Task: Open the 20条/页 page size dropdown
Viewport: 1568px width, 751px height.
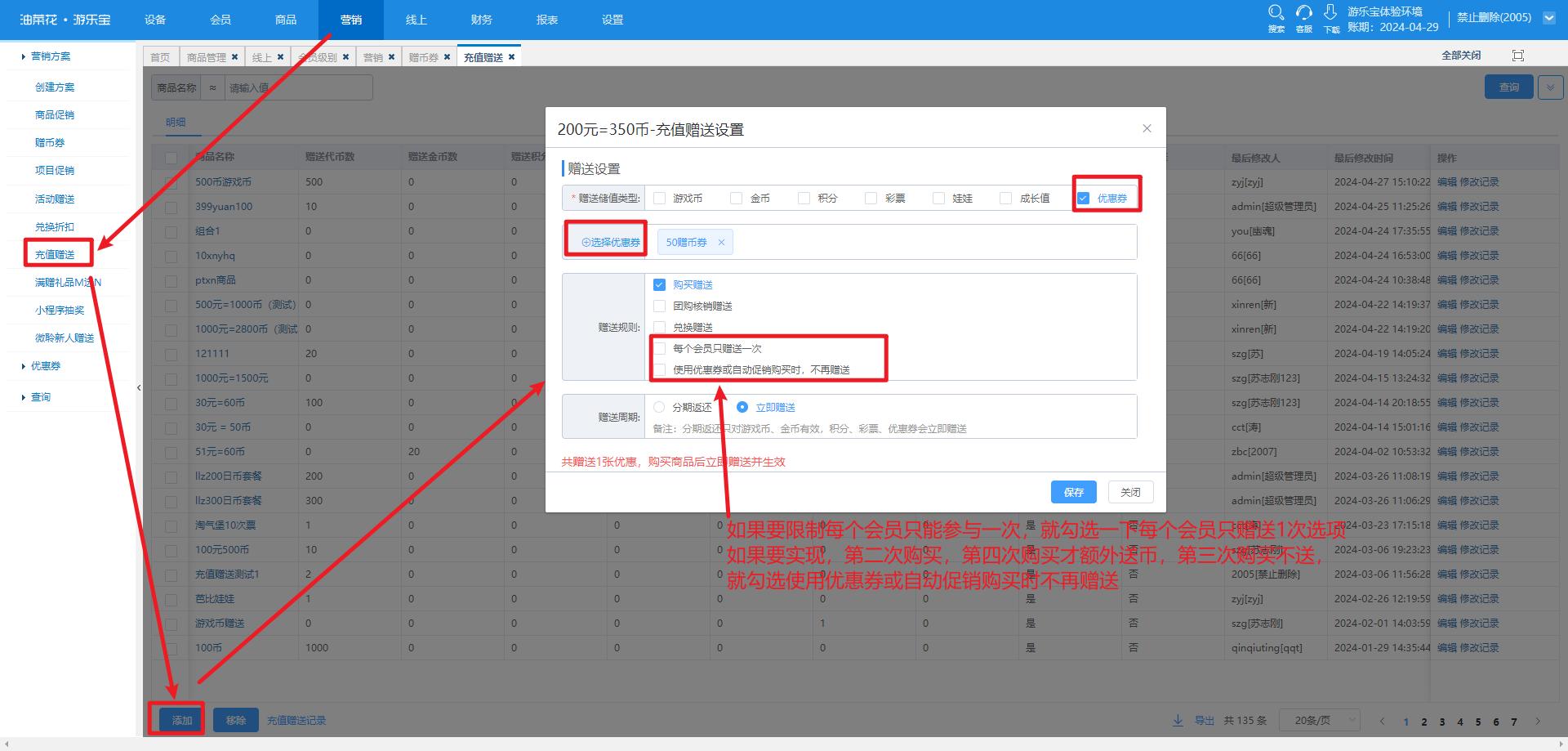Action: coord(1320,720)
